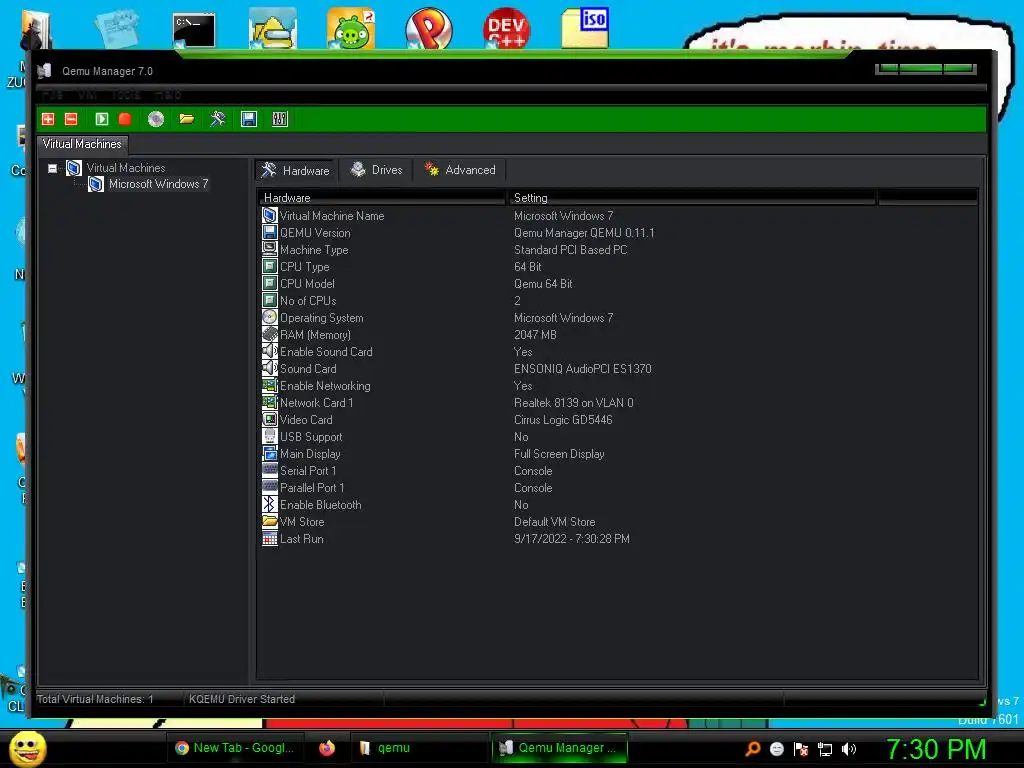
Task: Click the volume speaker tray icon
Action: point(849,748)
